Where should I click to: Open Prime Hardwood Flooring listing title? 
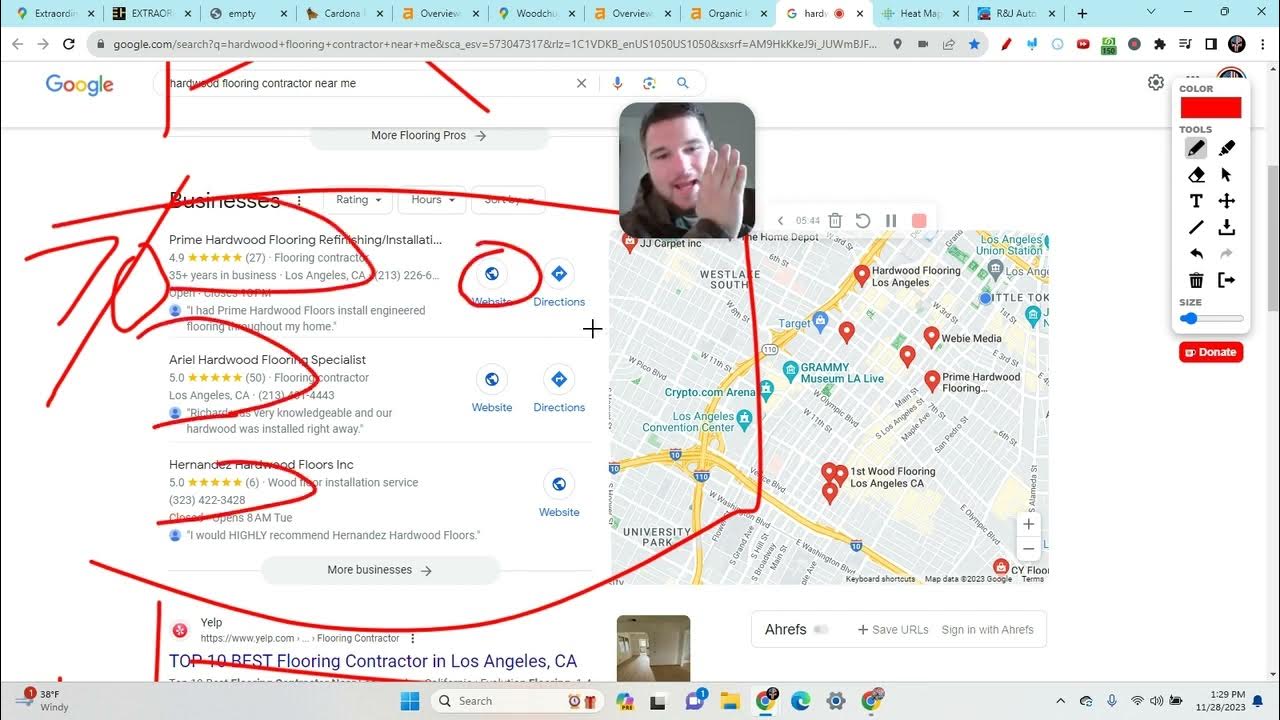tap(305, 240)
